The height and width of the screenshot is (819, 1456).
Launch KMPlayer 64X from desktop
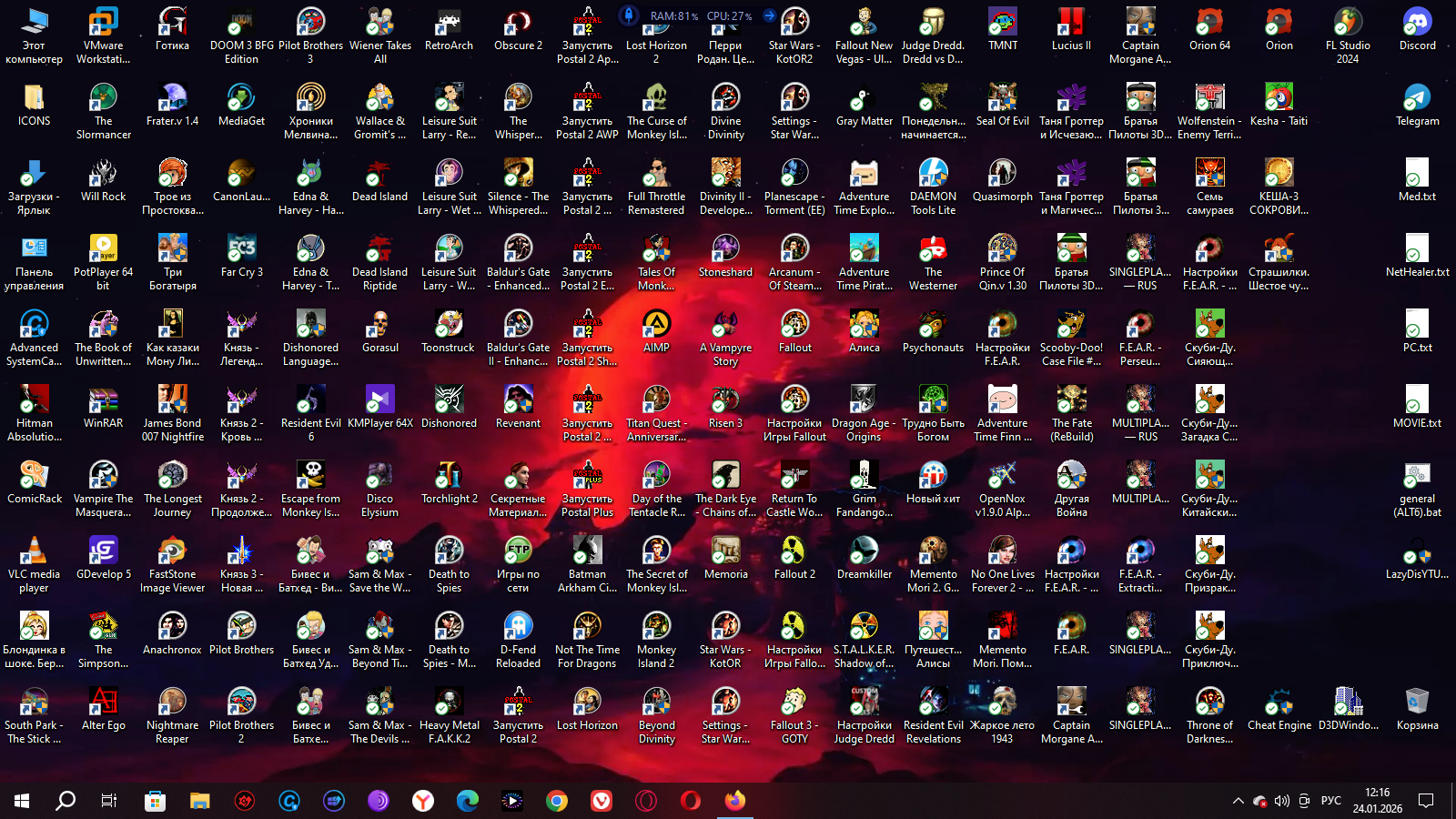379,406
